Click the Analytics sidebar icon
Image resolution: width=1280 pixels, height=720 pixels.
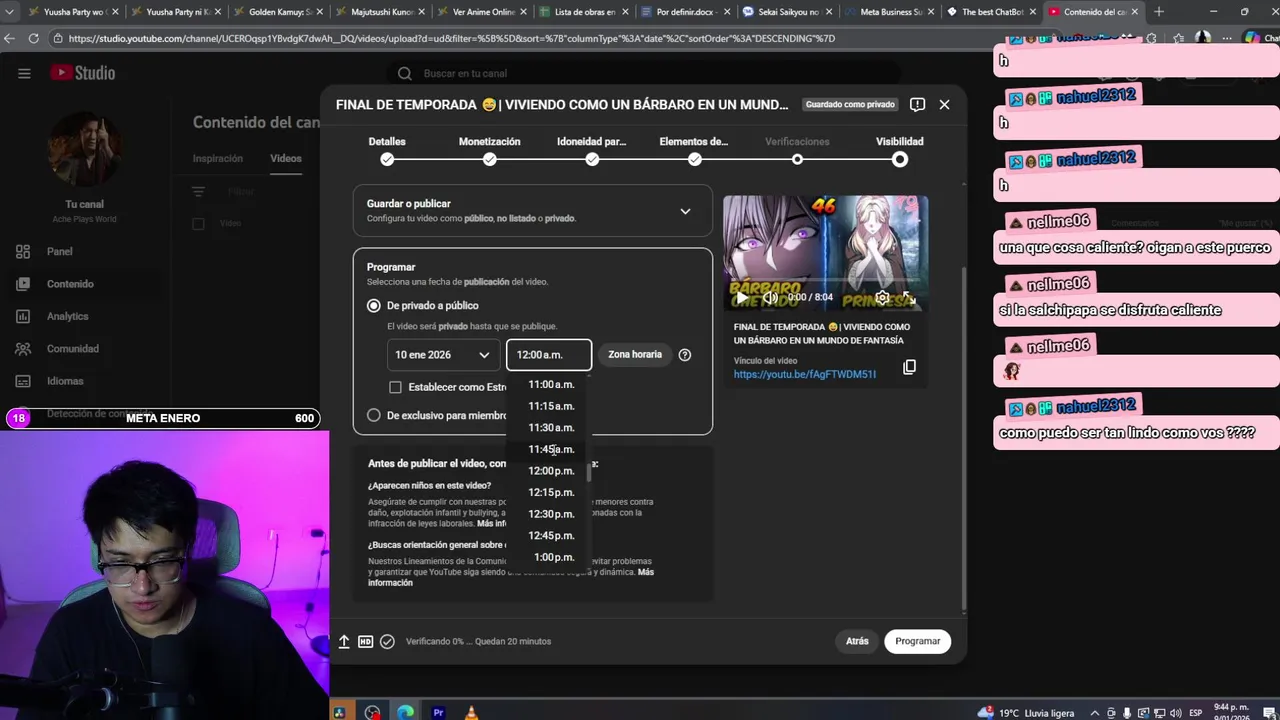tap(23, 316)
